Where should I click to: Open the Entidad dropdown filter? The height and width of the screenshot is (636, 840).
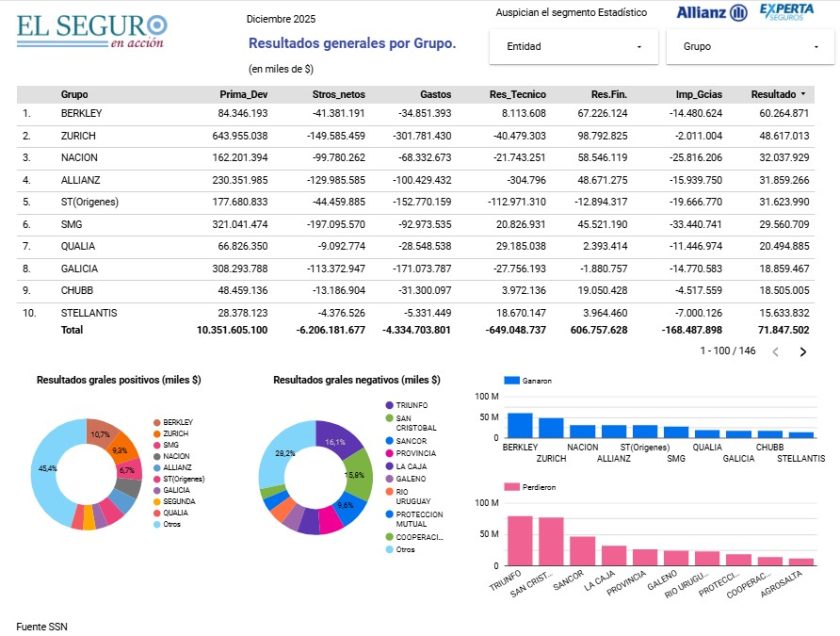coord(573,47)
